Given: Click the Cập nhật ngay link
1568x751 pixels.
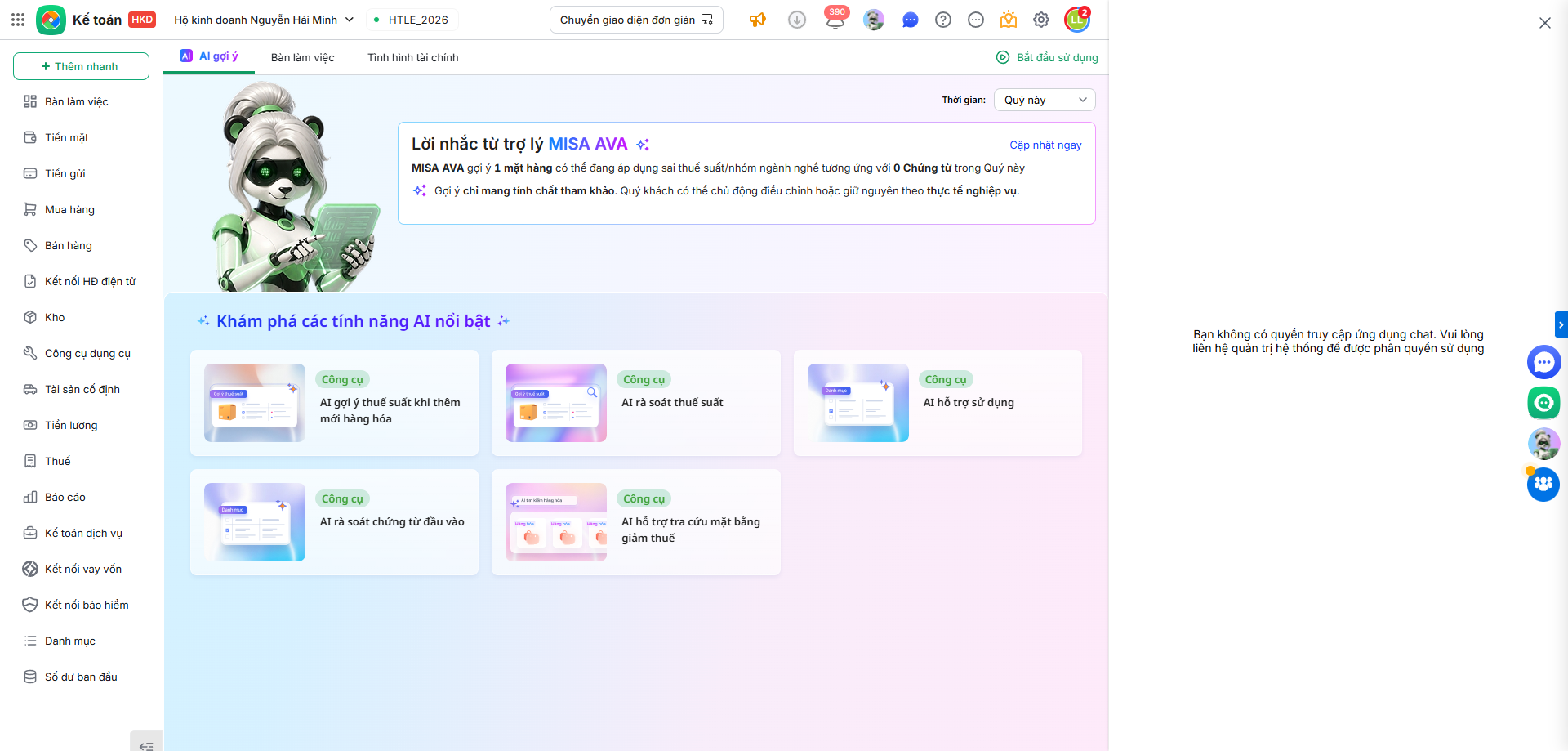Looking at the screenshot, I should click(1045, 145).
